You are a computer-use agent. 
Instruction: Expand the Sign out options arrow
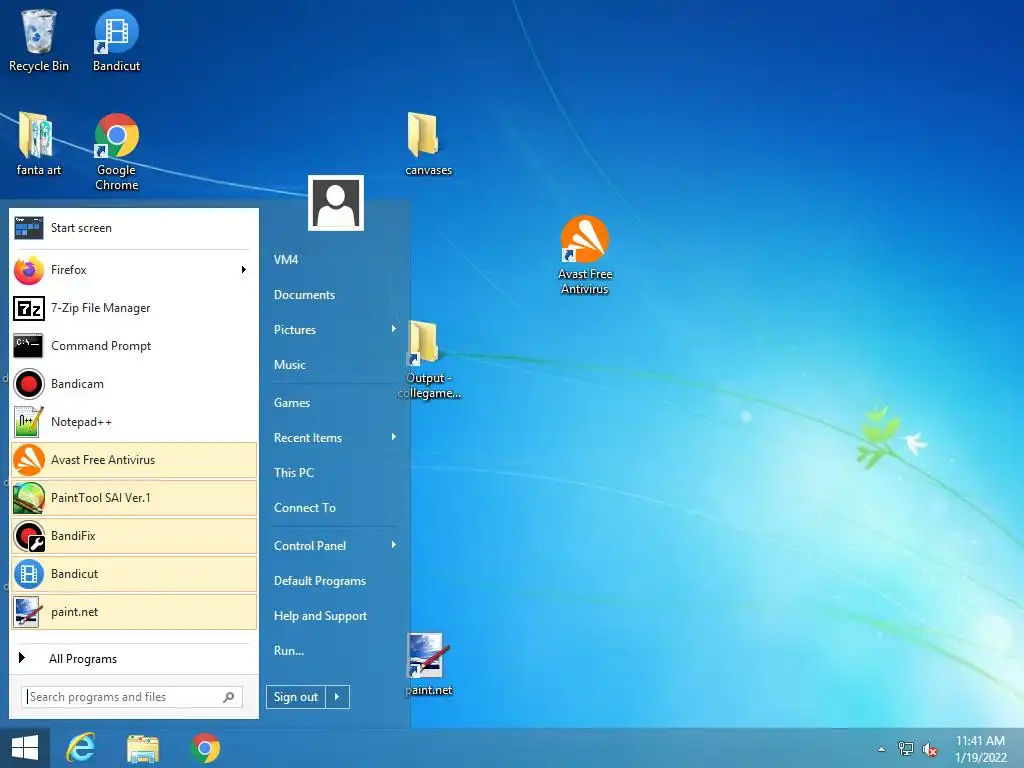(338, 697)
